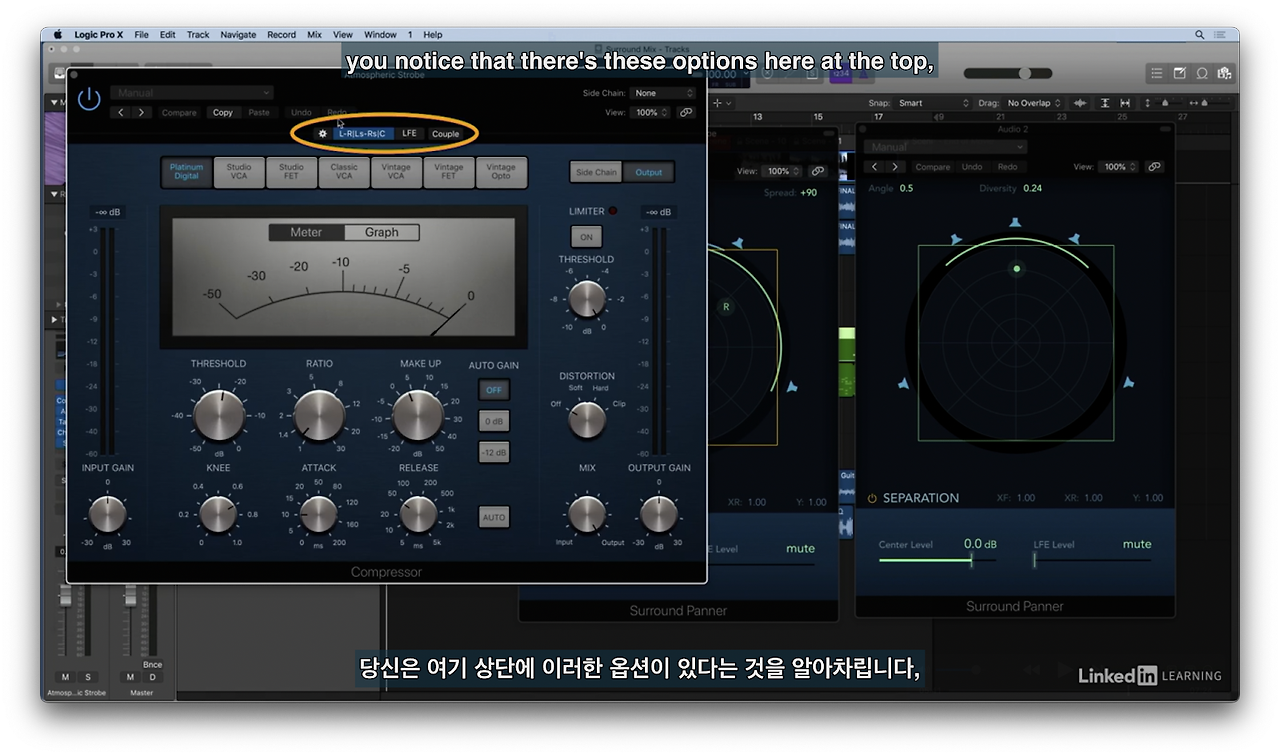This screenshot has width=1280, height=756.
Task: Toggle the waveform zoom icon in Tracks area
Action: [x=1080, y=103]
